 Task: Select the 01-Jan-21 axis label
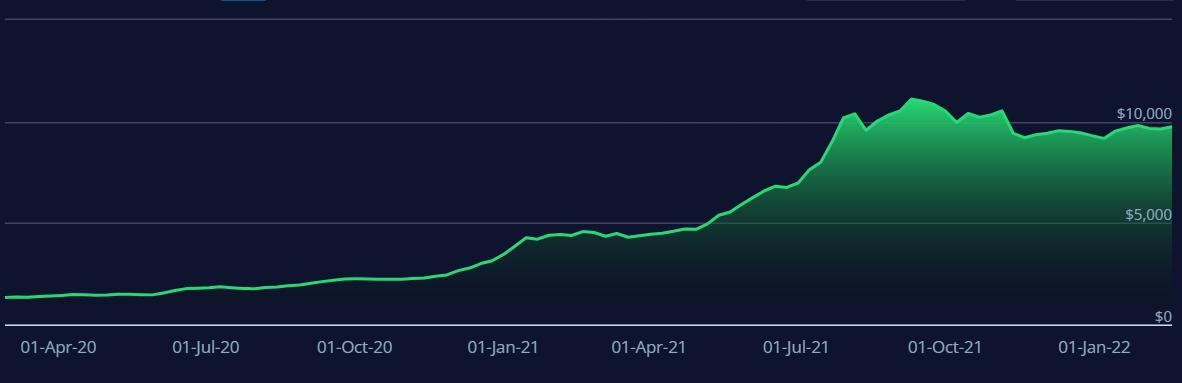[503, 348]
